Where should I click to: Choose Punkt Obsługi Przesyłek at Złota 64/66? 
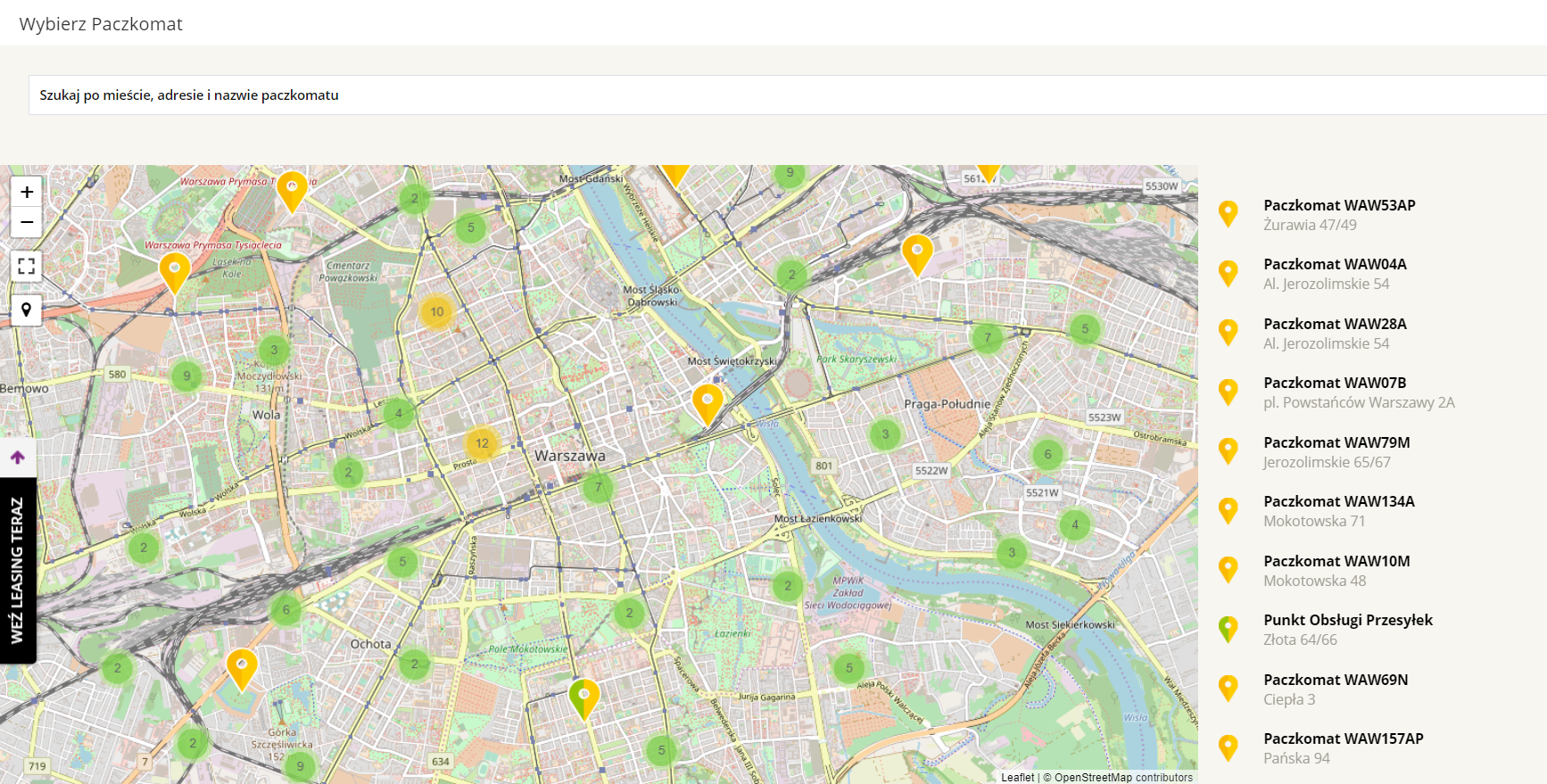pos(1347,621)
